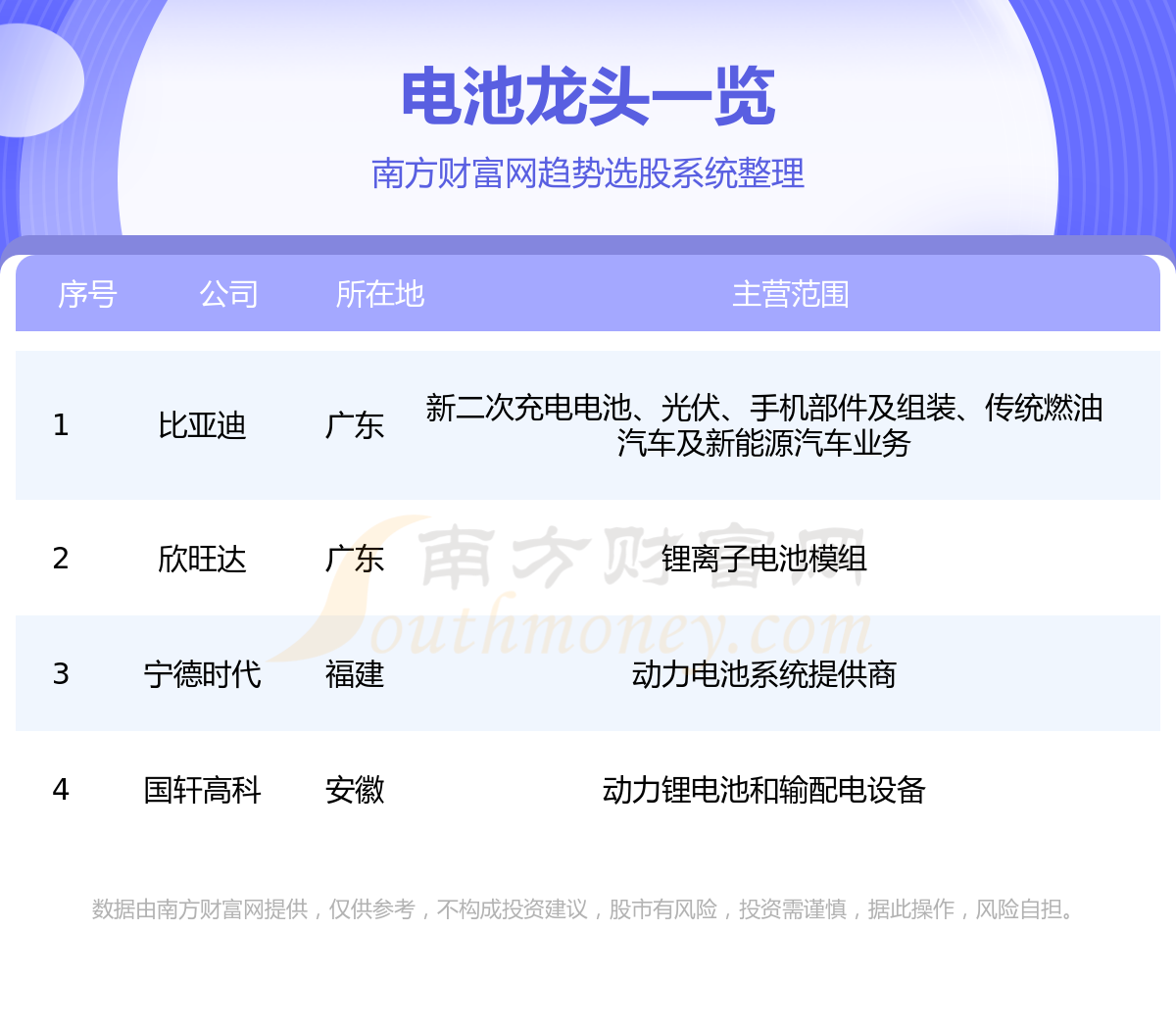This screenshot has width=1176, height=1029.
Task: Select company name 欣旺达
Action: point(202,559)
